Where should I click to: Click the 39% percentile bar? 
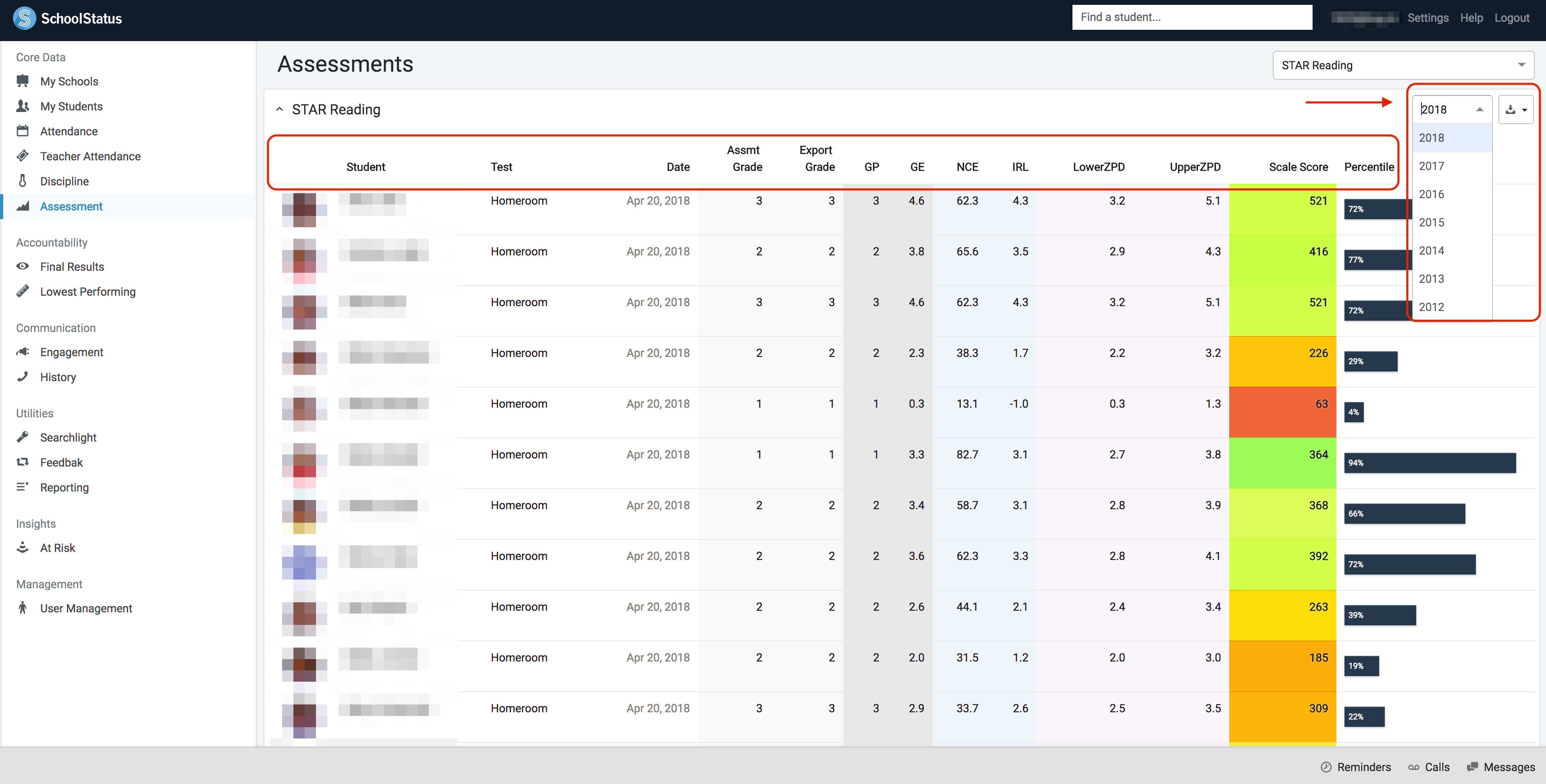[x=1380, y=615]
